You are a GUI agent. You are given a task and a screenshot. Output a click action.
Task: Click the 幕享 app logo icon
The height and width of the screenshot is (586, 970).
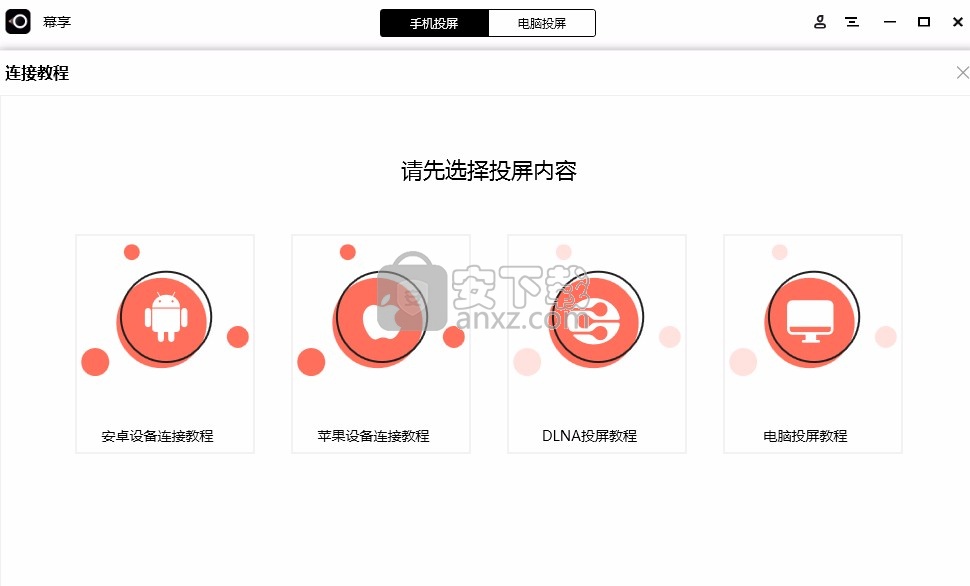tap(18, 22)
